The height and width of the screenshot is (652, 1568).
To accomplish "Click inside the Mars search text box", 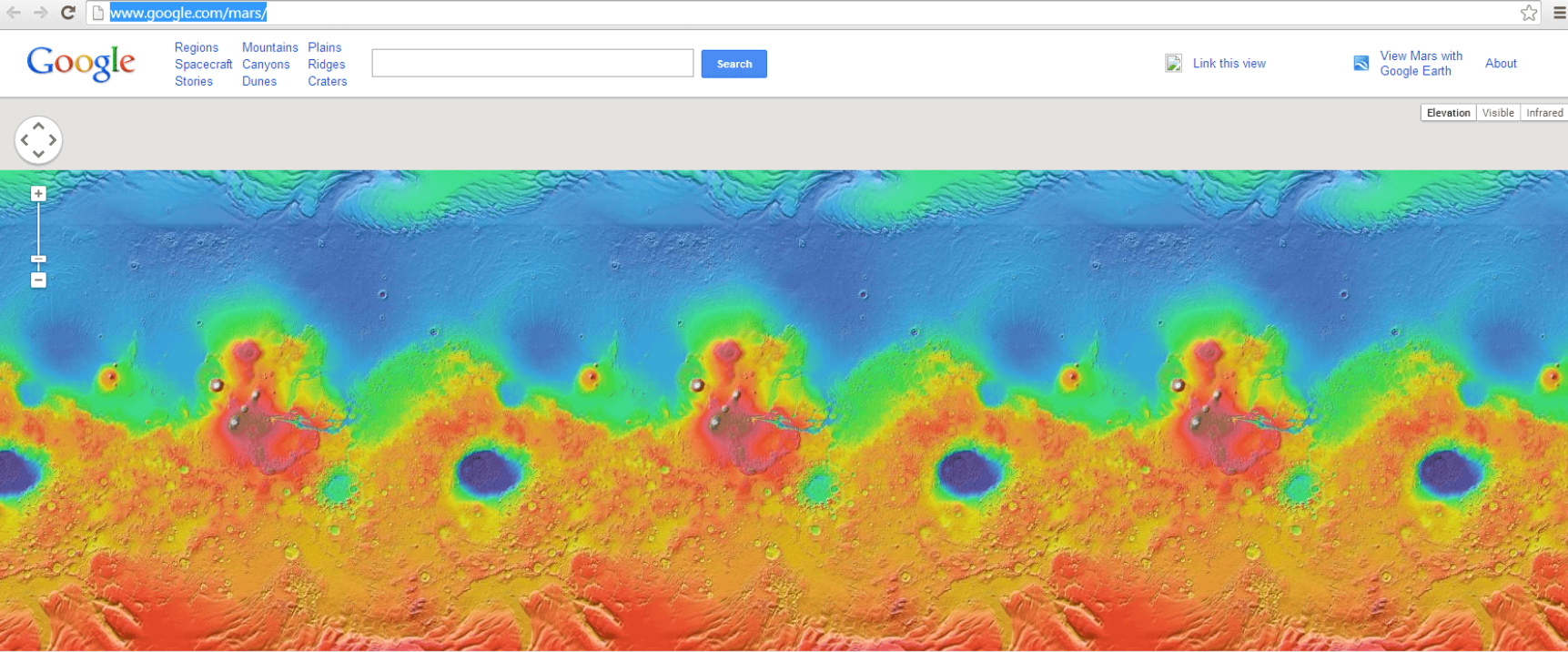I will (532, 64).
